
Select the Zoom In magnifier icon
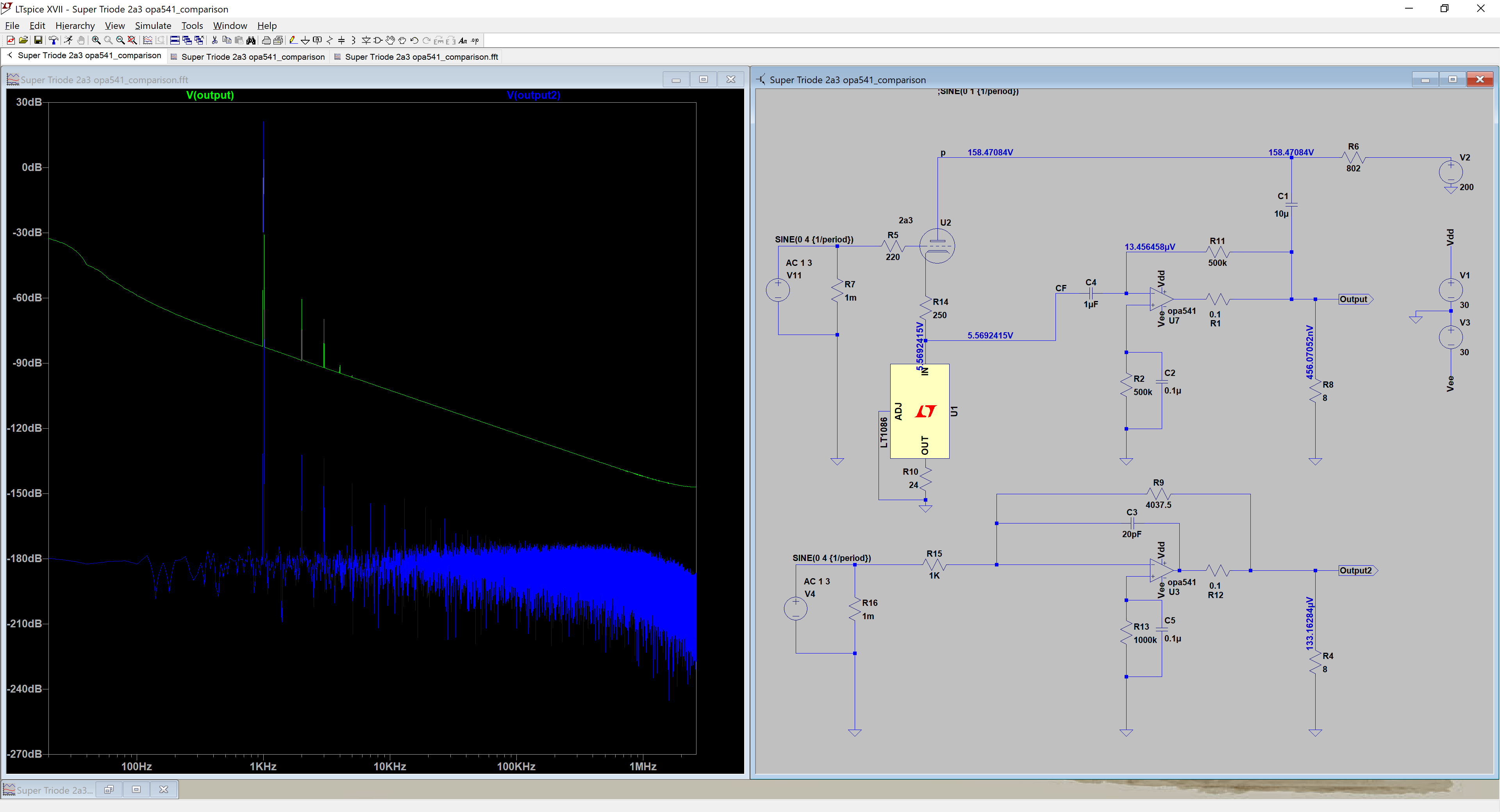click(96, 40)
